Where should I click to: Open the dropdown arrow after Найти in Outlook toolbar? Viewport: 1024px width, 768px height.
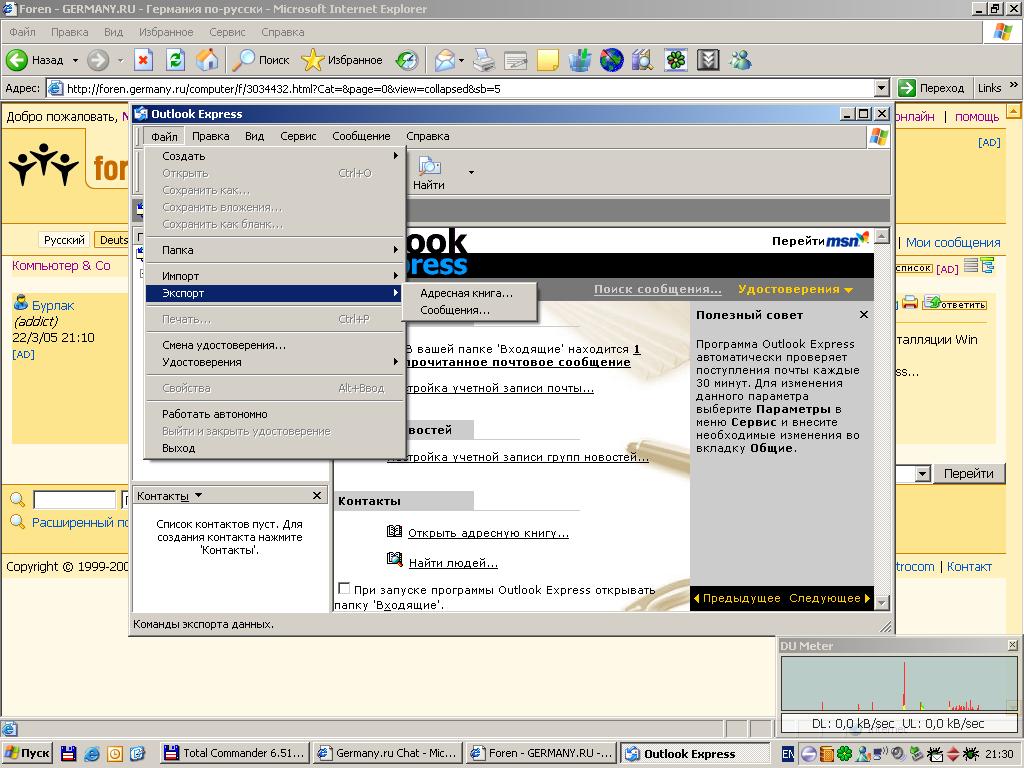[471, 173]
